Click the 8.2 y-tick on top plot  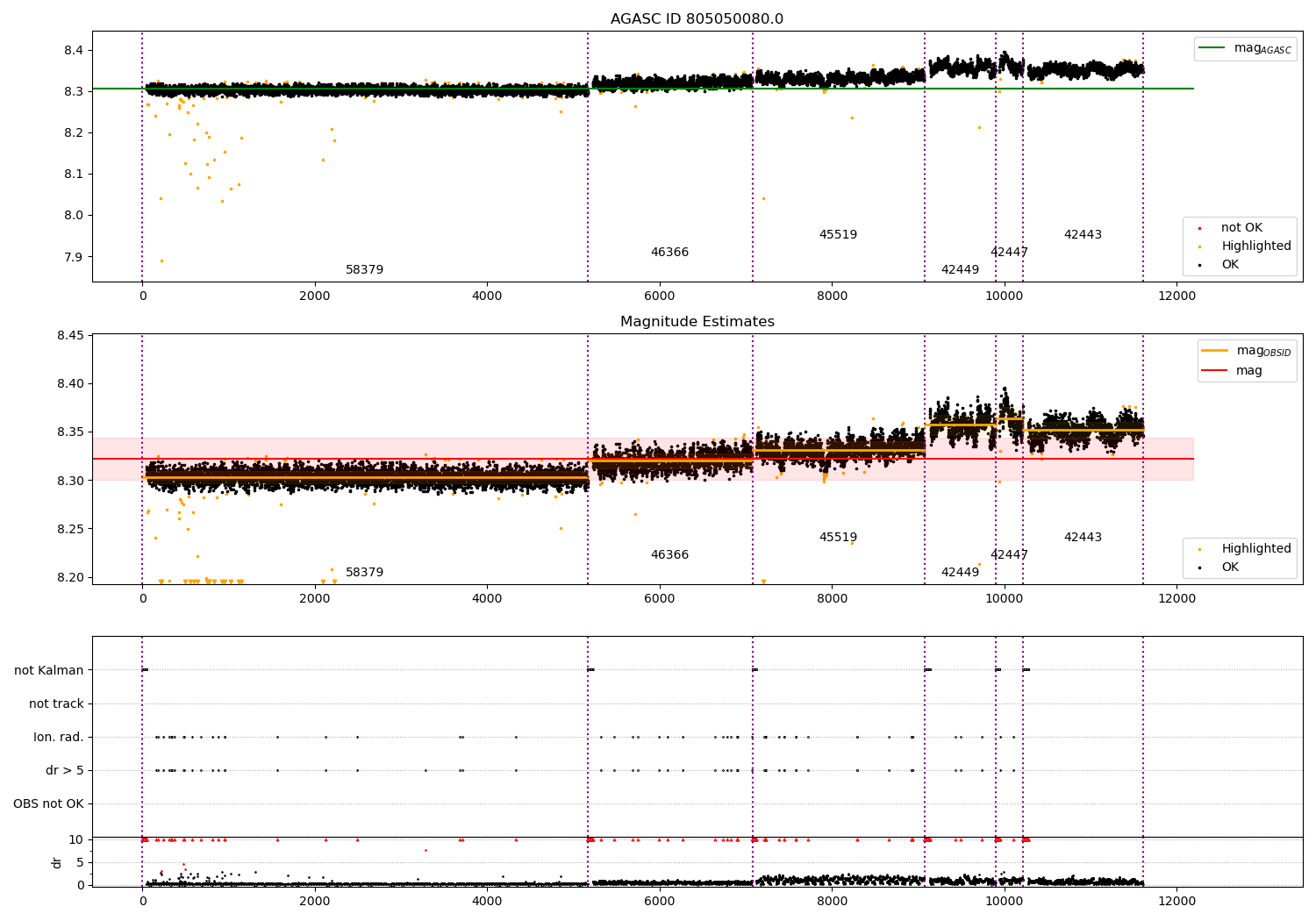(74, 132)
